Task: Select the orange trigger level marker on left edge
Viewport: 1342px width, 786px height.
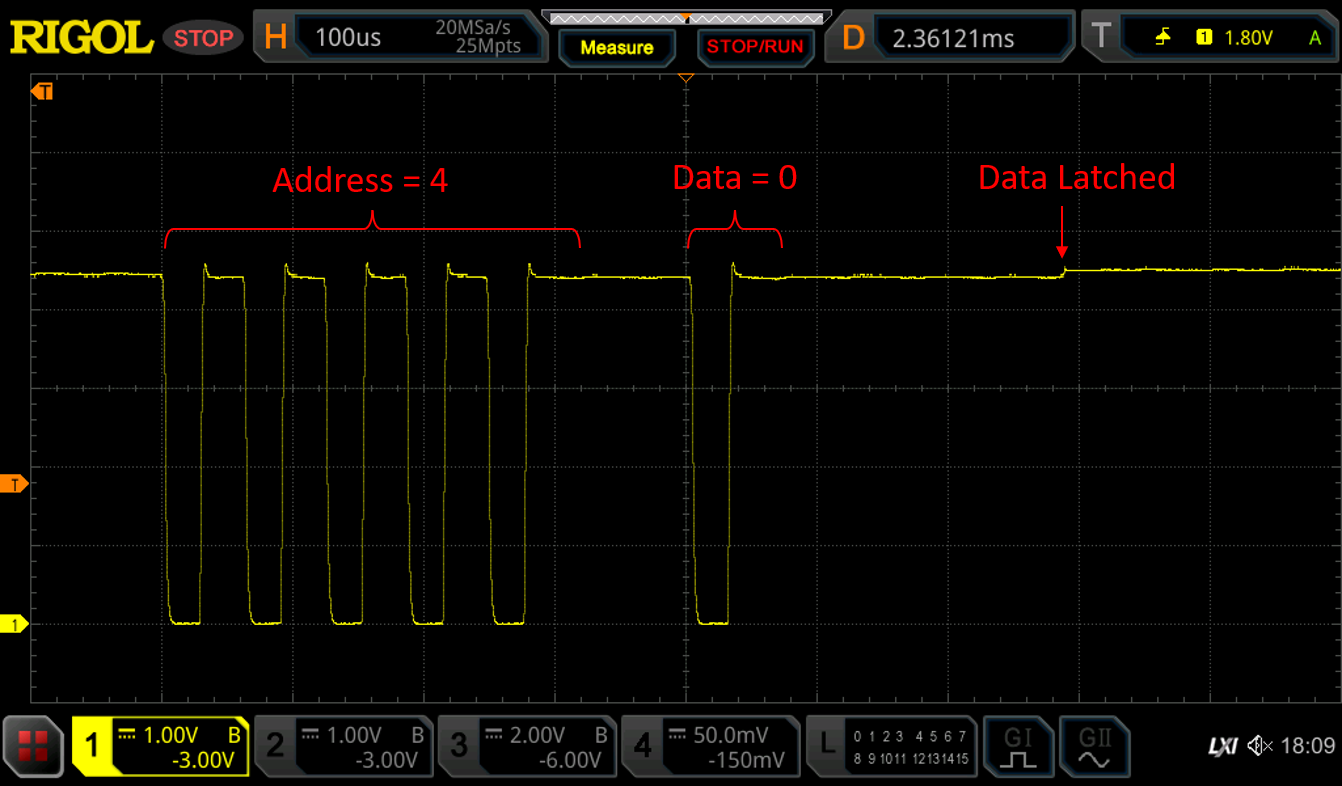Action: [16, 484]
